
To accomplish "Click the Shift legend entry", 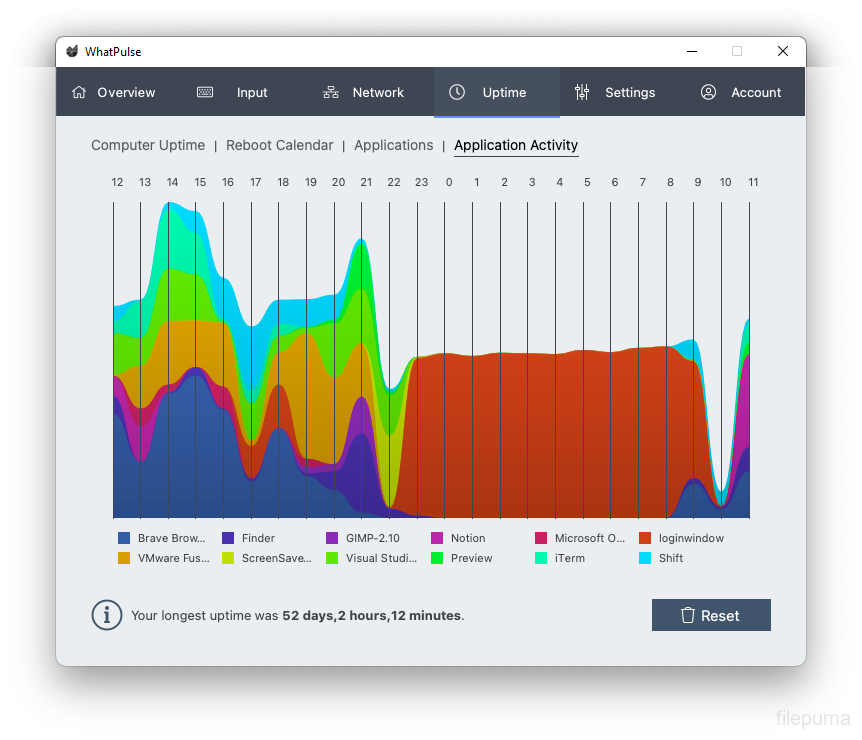I will [670, 558].
